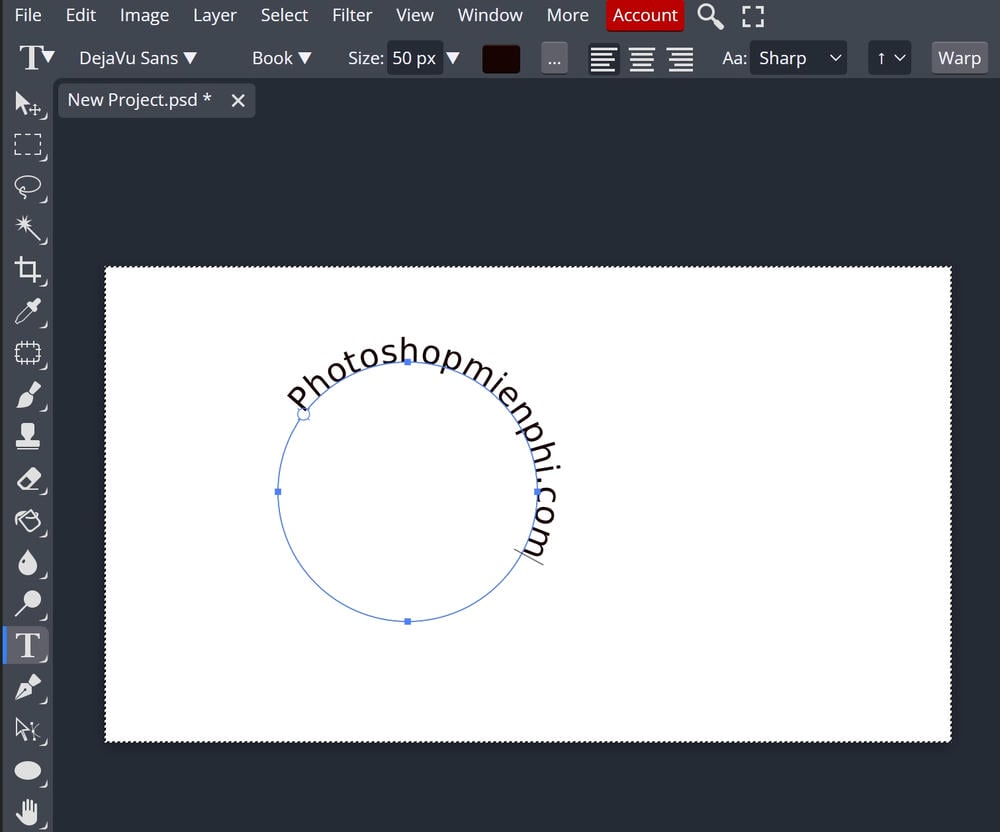Open the DejaVu Sans font dropdown
Image resolution: width=1000 pixels, height=832 pixels.
coord(137,58)
